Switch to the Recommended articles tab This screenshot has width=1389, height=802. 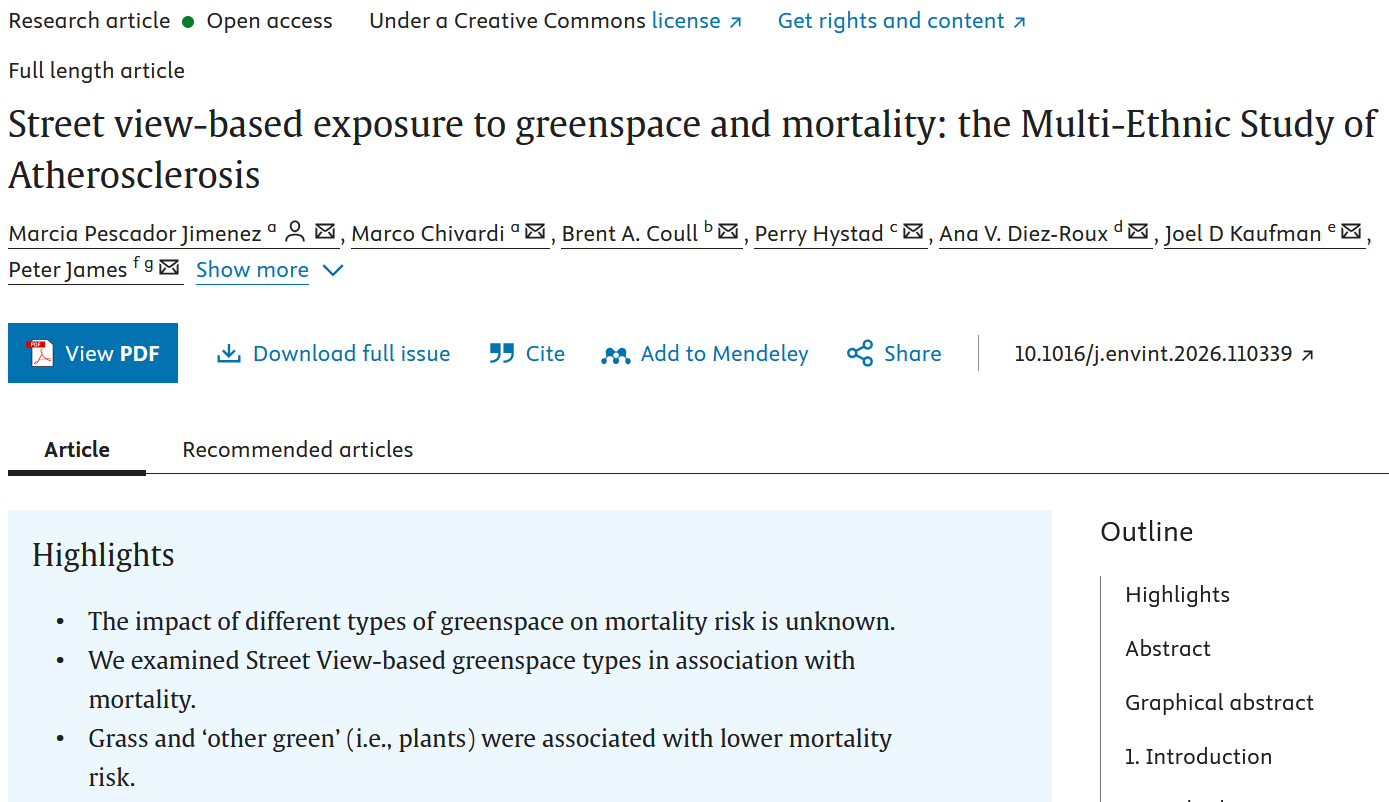(298, 450)
